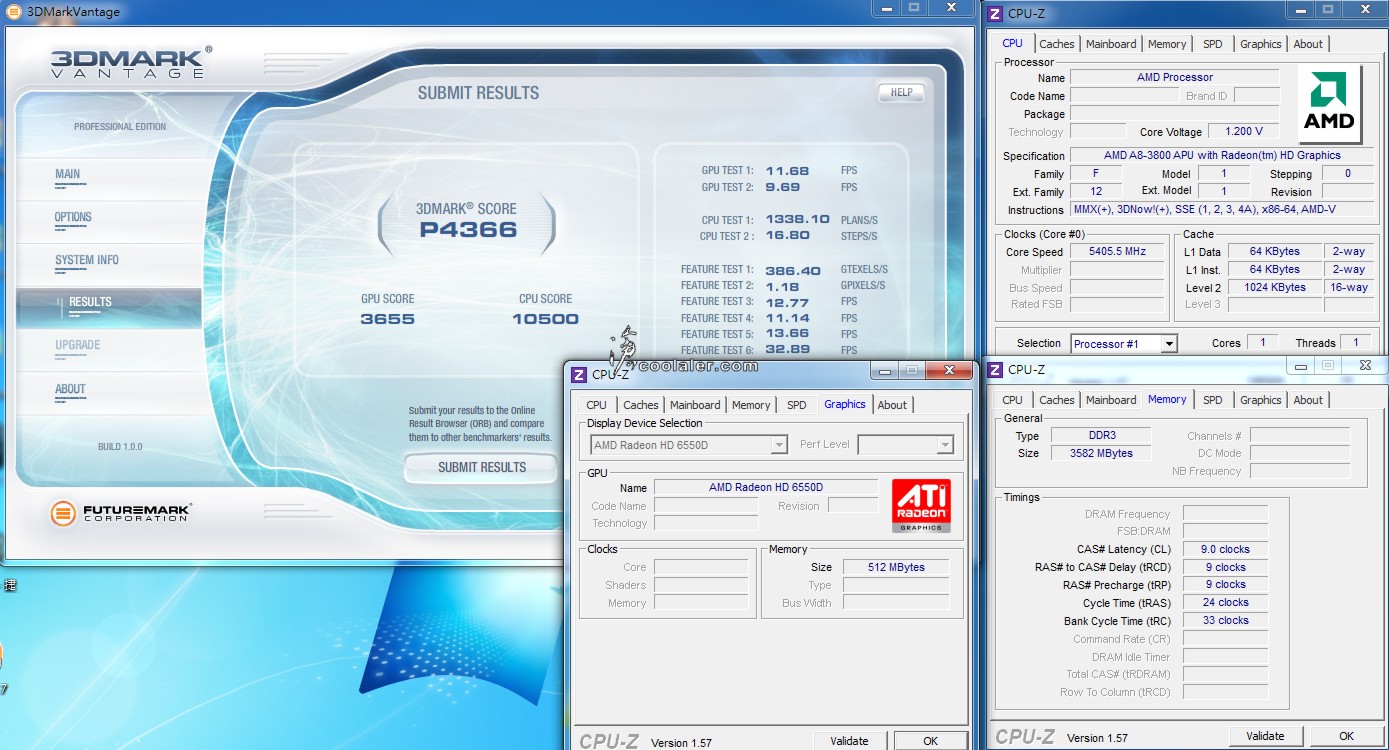Click the 3DMark Vantage logo
The width and height of the screenshot is (1389, 750).
pyautogui.click(x=131, y=62)
